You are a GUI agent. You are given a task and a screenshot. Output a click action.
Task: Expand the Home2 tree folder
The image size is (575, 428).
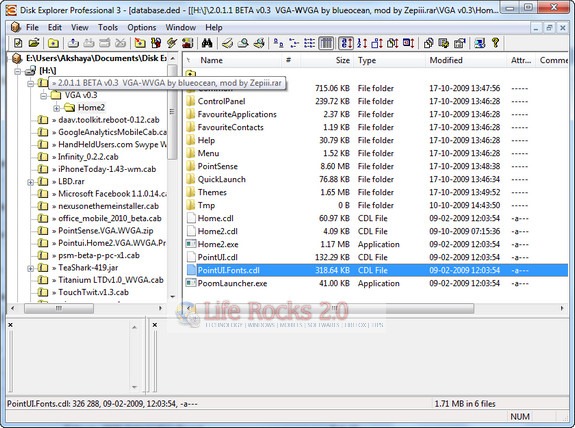pyautogui.click(x=56, y=108)
